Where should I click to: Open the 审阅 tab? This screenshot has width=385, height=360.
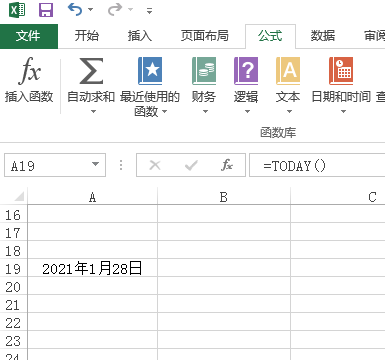pyautogui.click(x=374, y=36)
